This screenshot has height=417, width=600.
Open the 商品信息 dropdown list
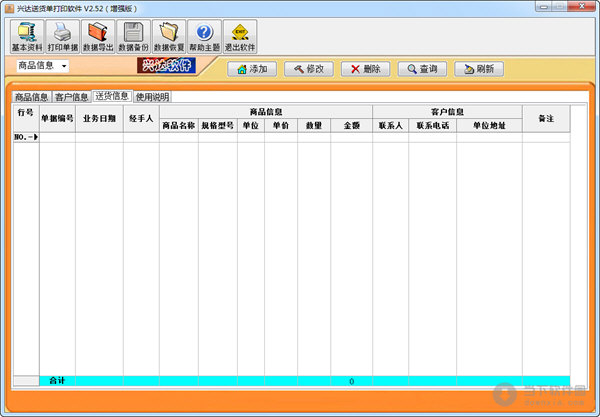pos(42,66)
